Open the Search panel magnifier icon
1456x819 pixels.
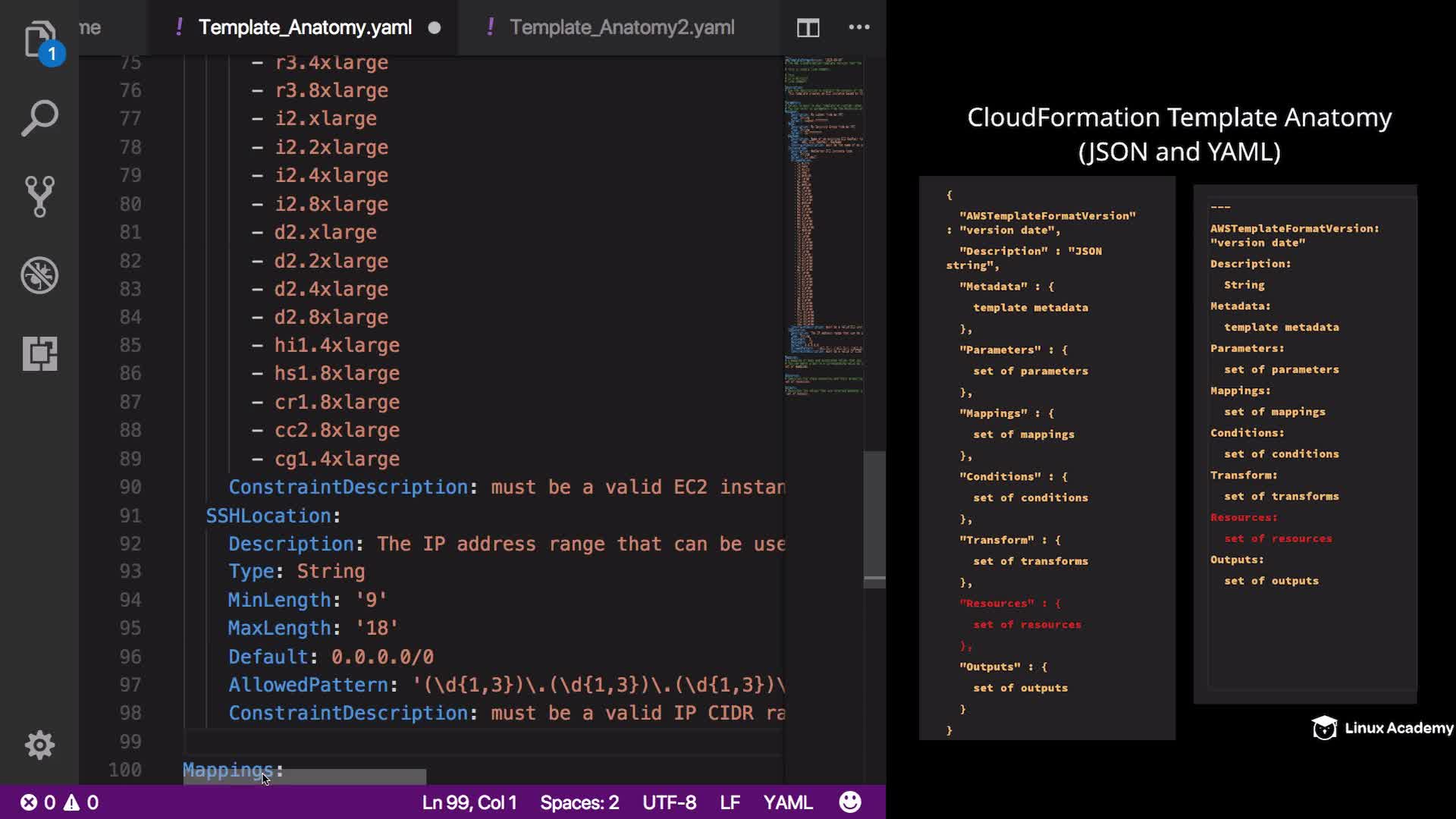point(39,118)
